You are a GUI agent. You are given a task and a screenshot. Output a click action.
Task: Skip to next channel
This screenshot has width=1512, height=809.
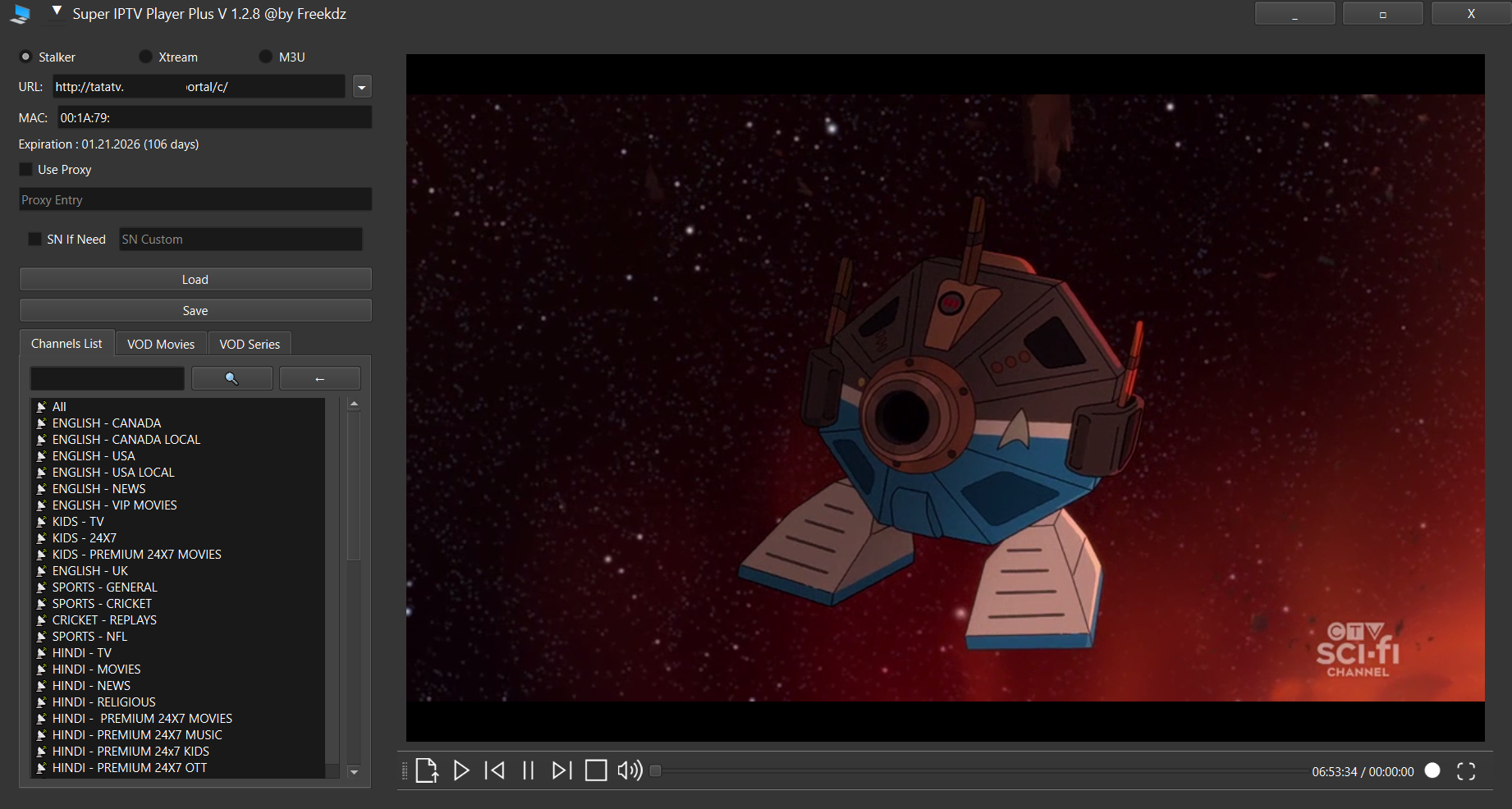point(561,770)
